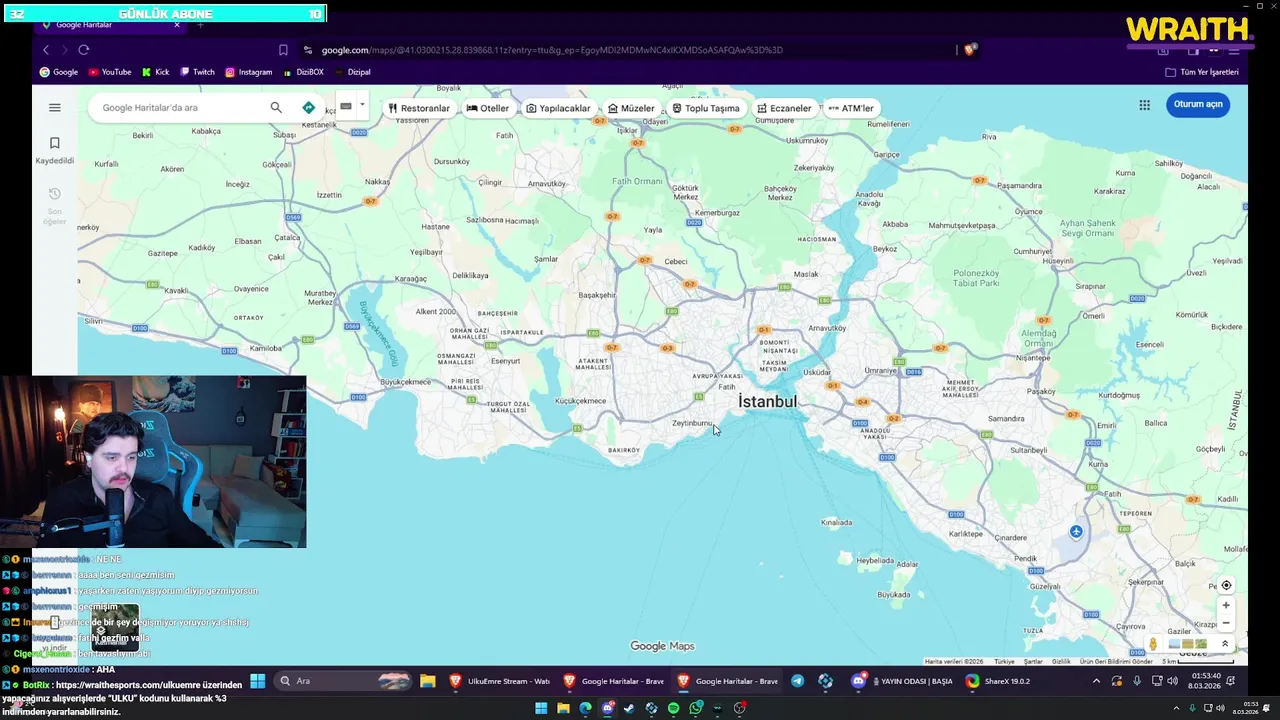The width and height of the screenshot is (1280, 720).
Task: Show my current location on map
Action: coord(1226,586)
